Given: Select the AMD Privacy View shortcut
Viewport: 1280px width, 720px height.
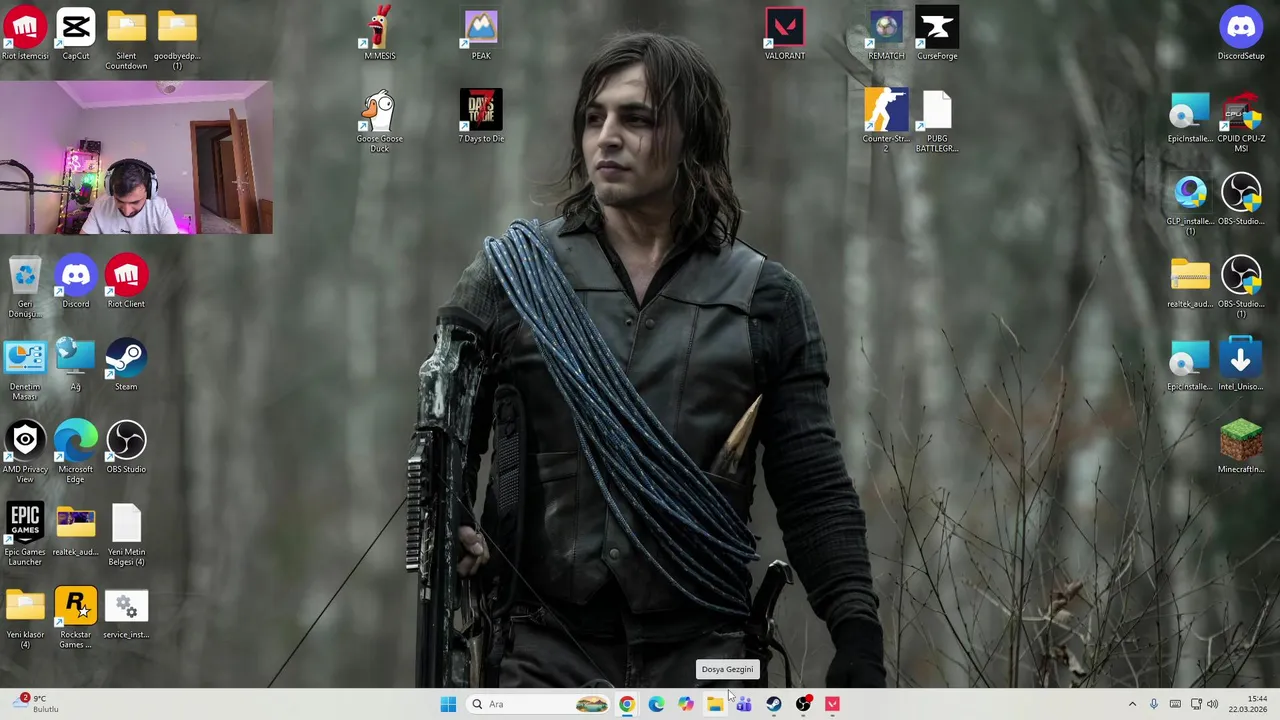Looking at the screenshot, I should (x=25, y=452).
